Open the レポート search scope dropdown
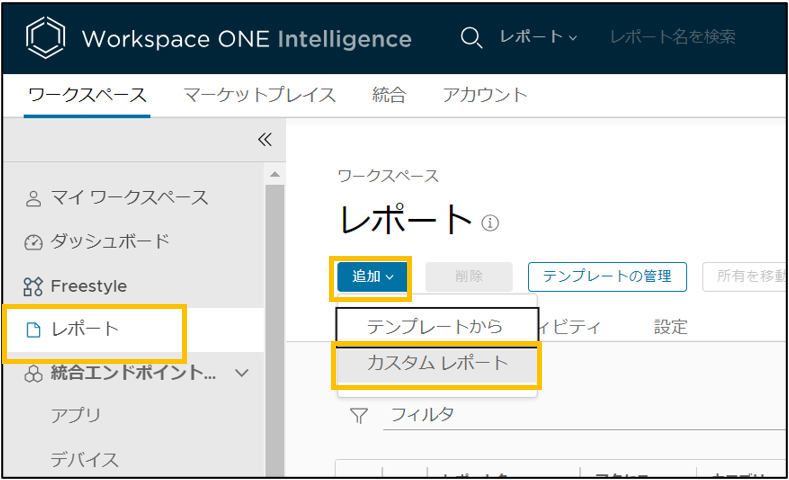This screenshot has height=480, width=789. coord(538,37)
